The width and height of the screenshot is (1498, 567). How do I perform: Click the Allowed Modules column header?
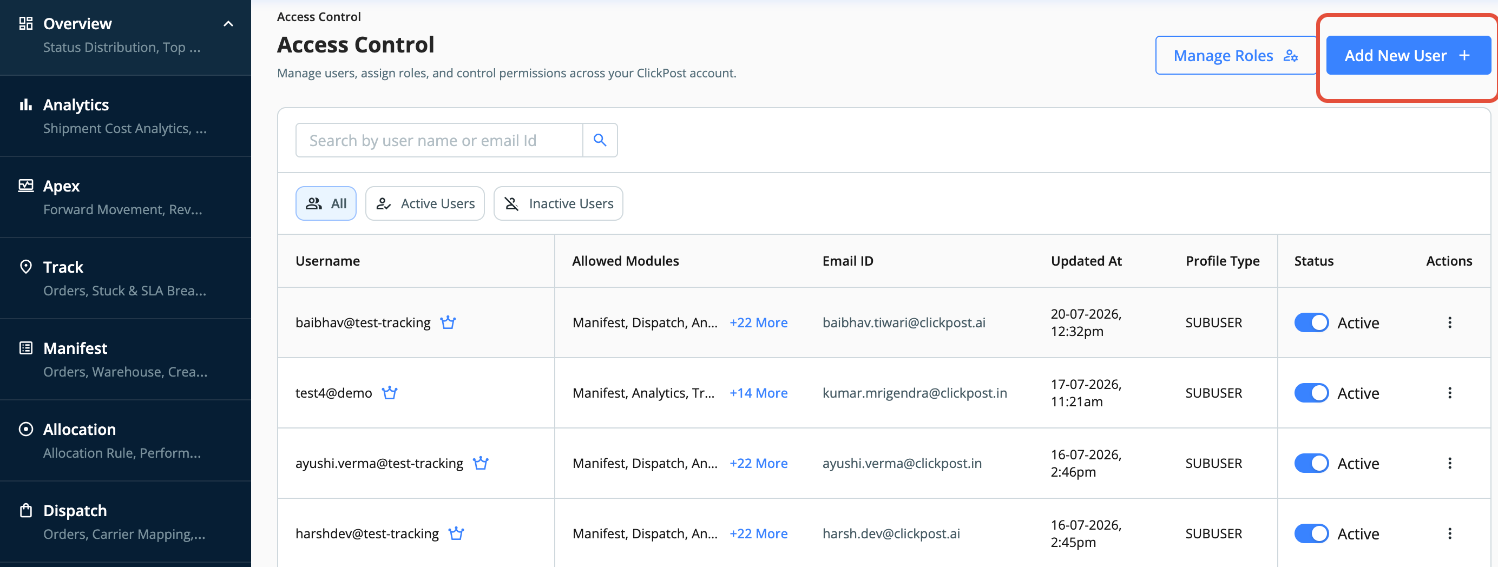[x=626, y=261]
